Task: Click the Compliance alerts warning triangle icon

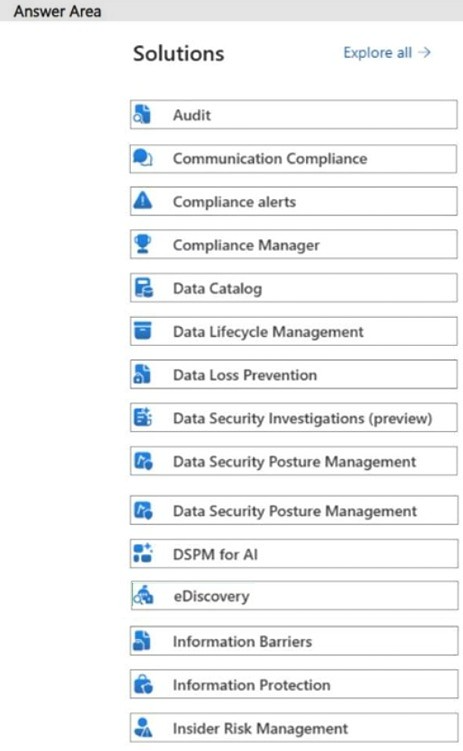Action: coord(143,200)
